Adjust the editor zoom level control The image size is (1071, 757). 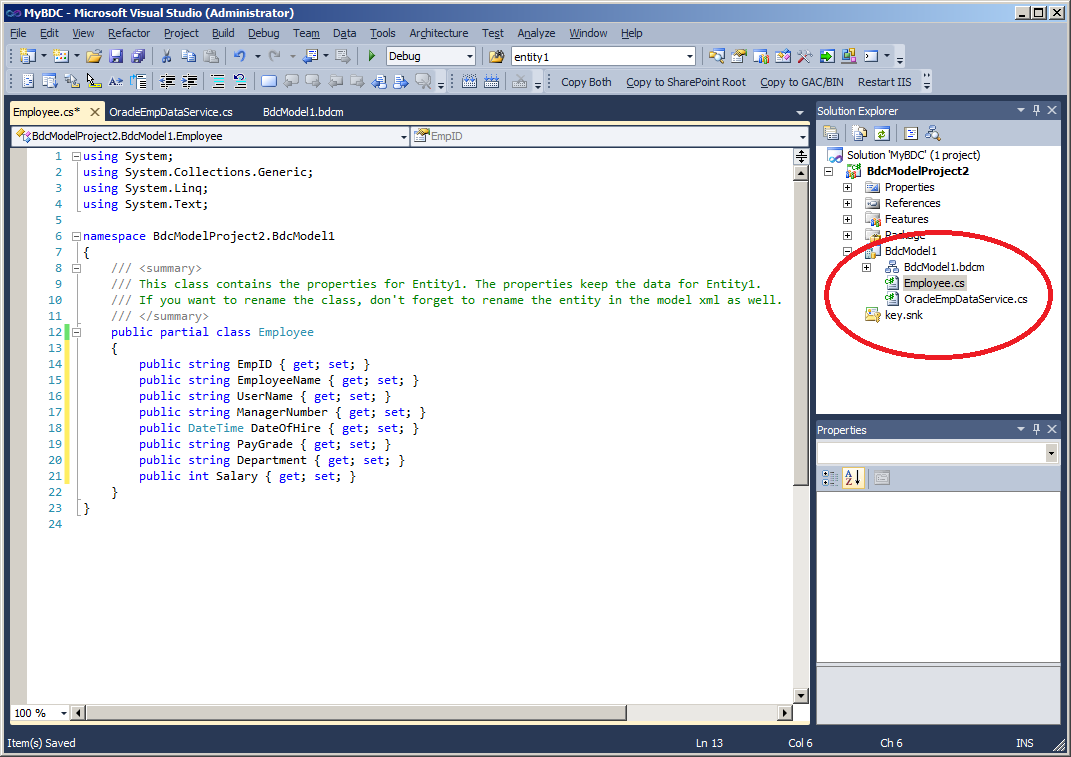(x=37, y=712)
